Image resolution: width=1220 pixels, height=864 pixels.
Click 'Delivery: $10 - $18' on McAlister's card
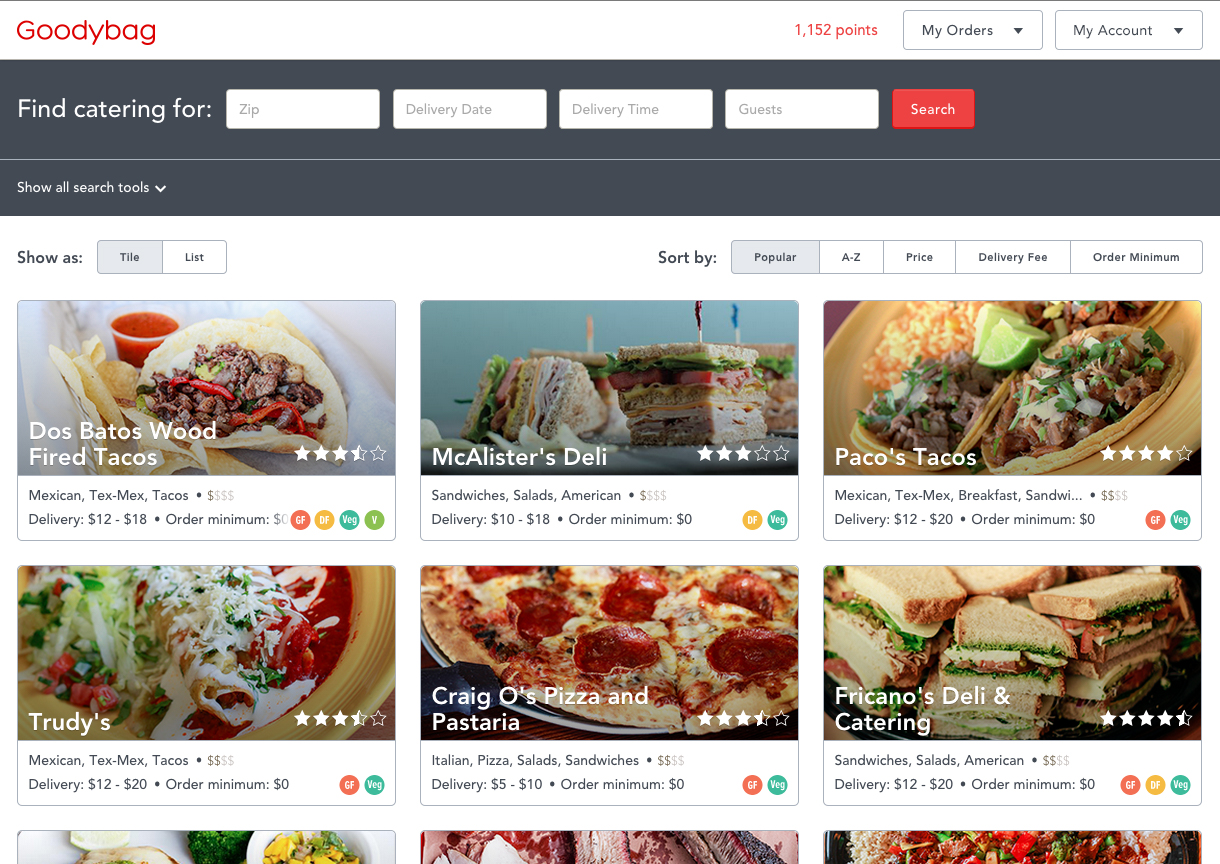point(492,520)
